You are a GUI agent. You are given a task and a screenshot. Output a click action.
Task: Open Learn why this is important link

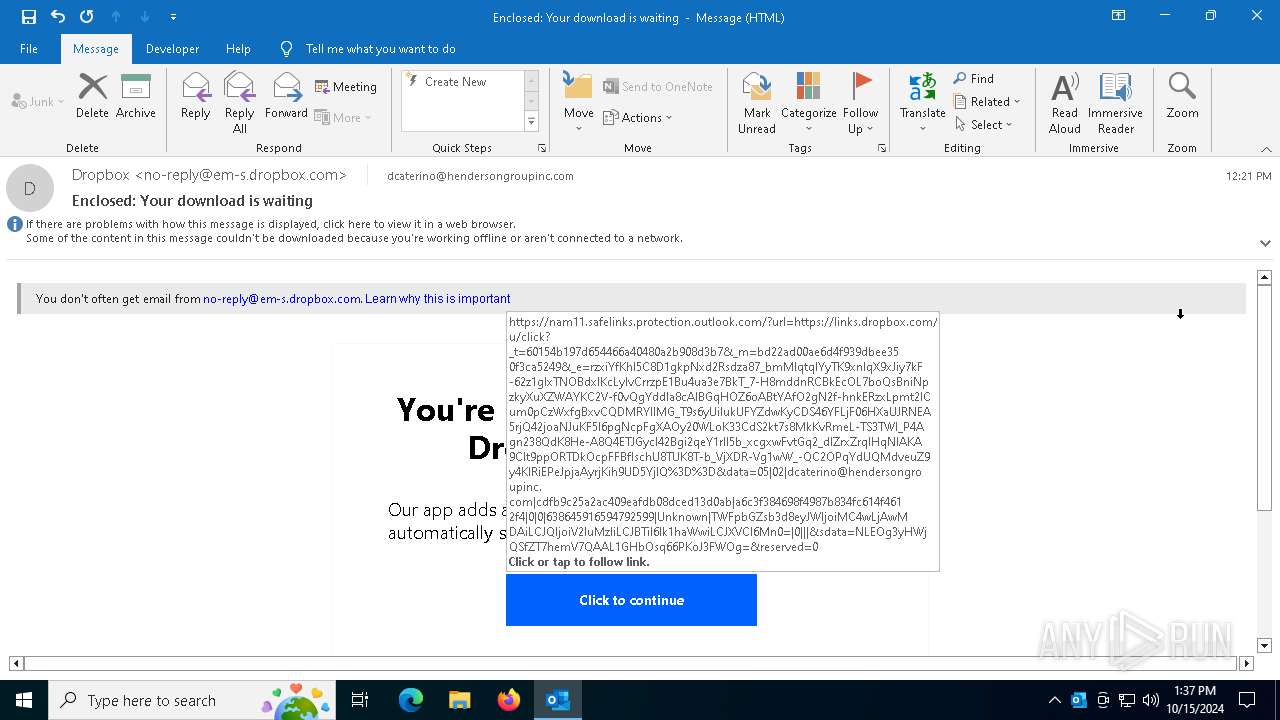438,299
